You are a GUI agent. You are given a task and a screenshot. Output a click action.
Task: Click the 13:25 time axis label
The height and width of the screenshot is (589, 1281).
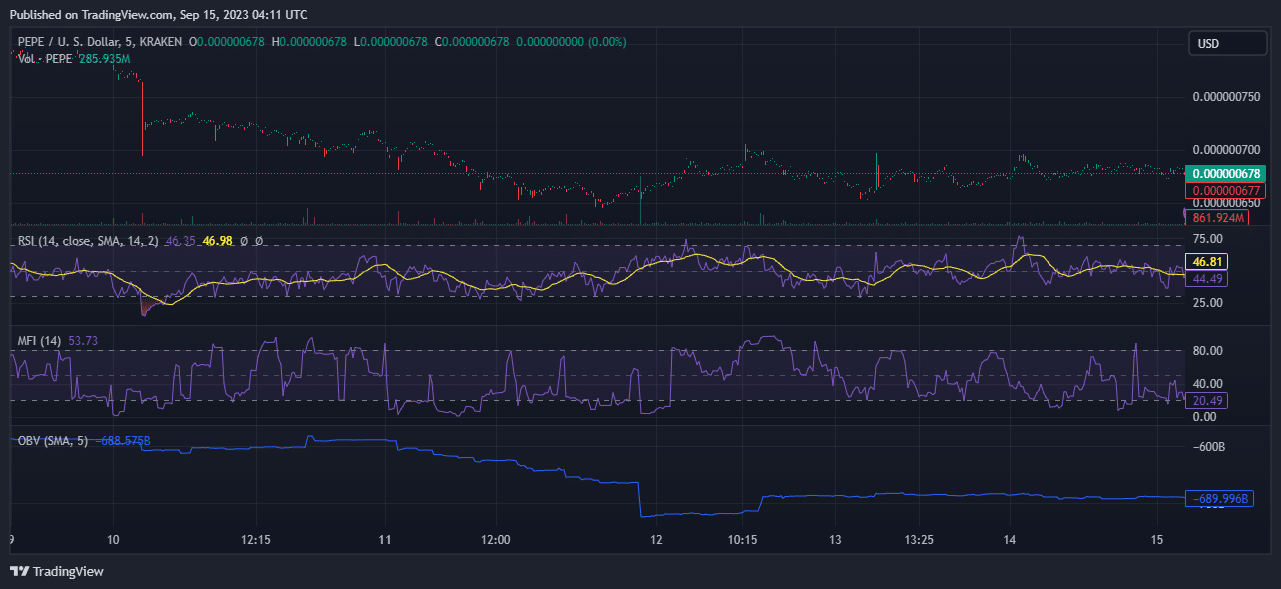(x=919, y=539)
